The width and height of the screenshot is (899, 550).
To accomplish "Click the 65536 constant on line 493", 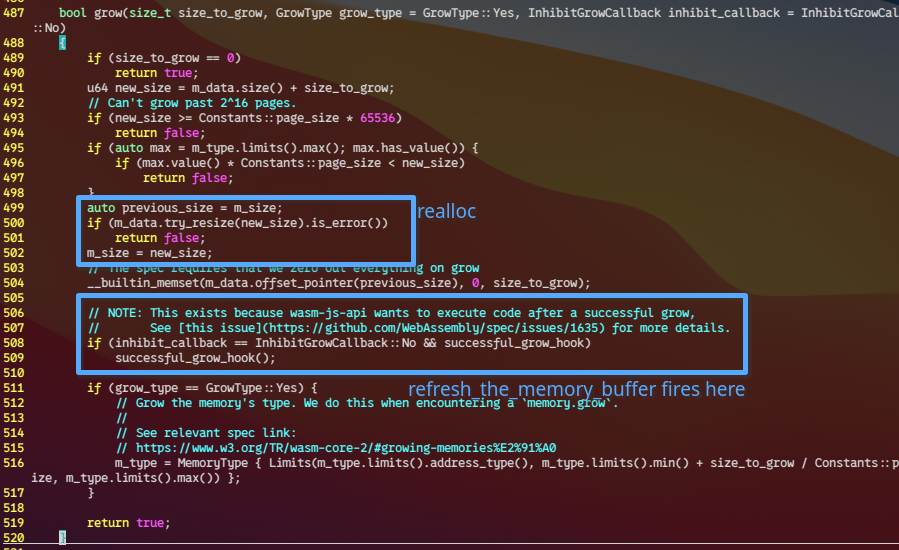I will click(377, 118).
